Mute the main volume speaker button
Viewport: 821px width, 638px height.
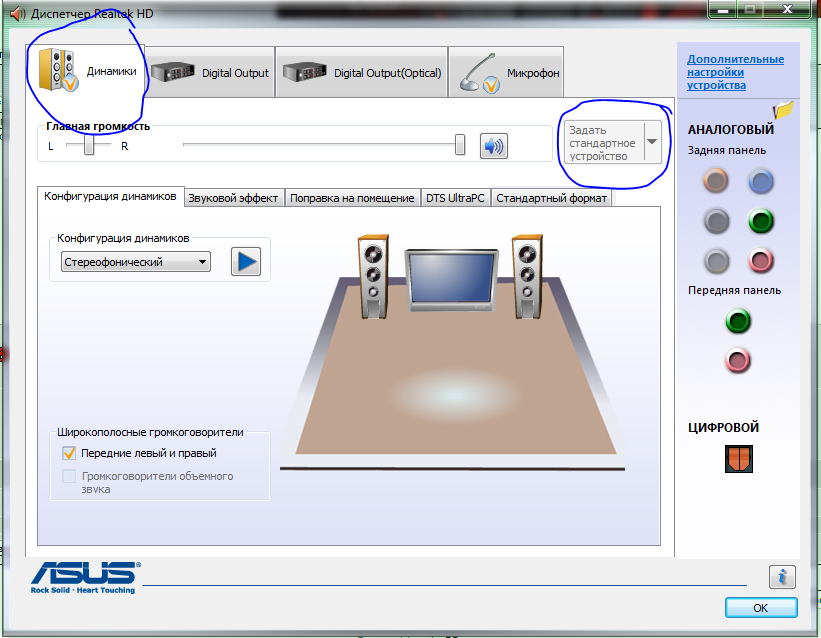tap(494, 146)
